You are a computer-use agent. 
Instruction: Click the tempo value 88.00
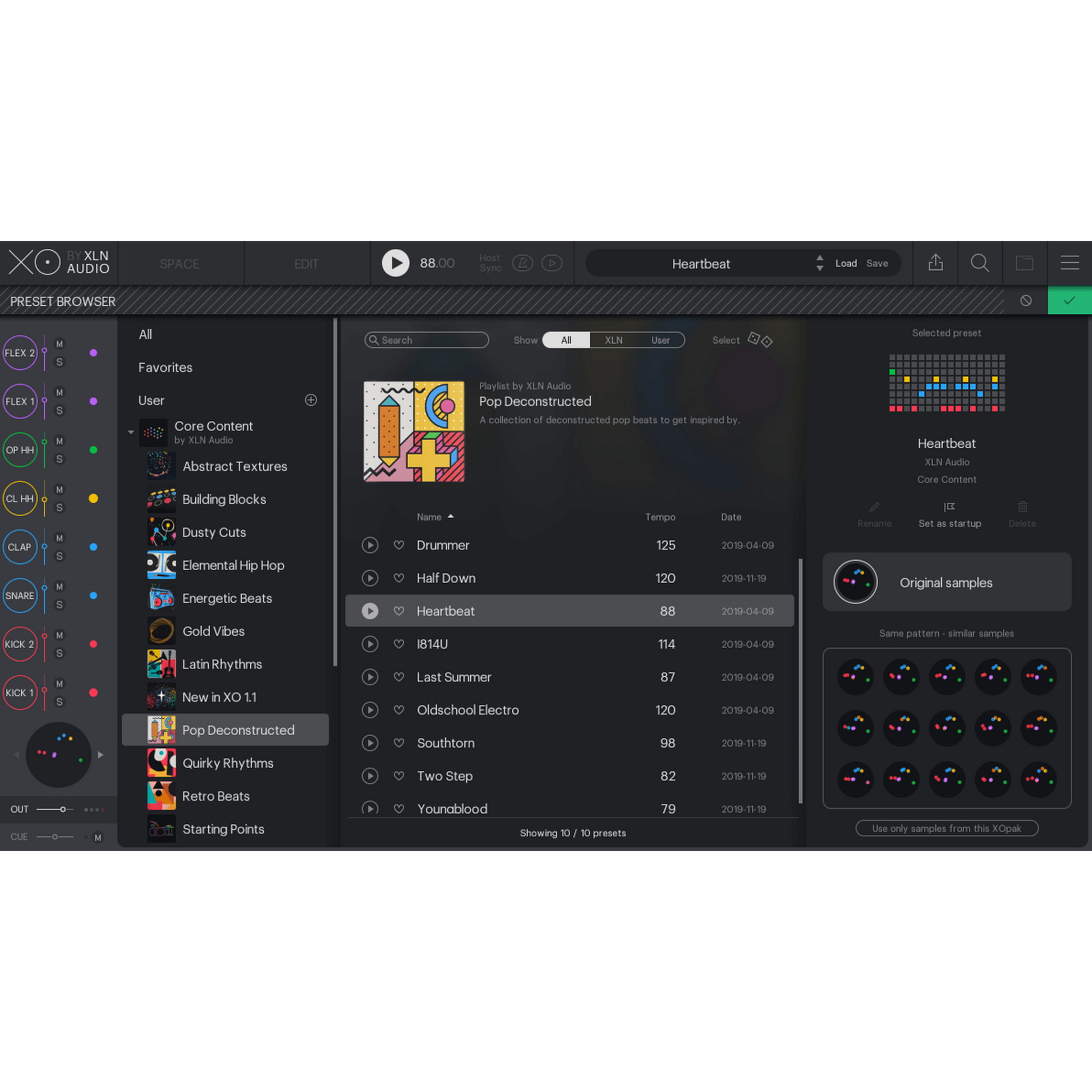[x=437, y=263]
